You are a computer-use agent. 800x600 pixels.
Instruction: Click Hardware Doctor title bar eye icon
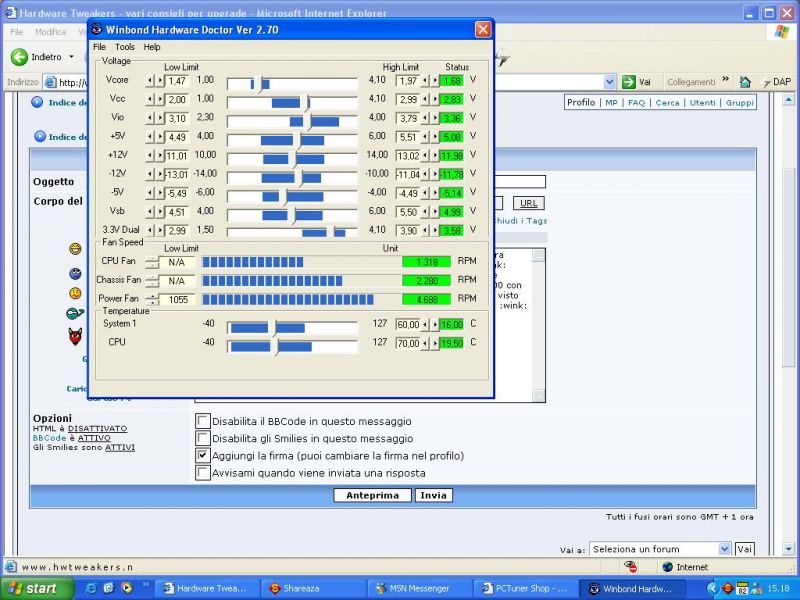[96, 30]
